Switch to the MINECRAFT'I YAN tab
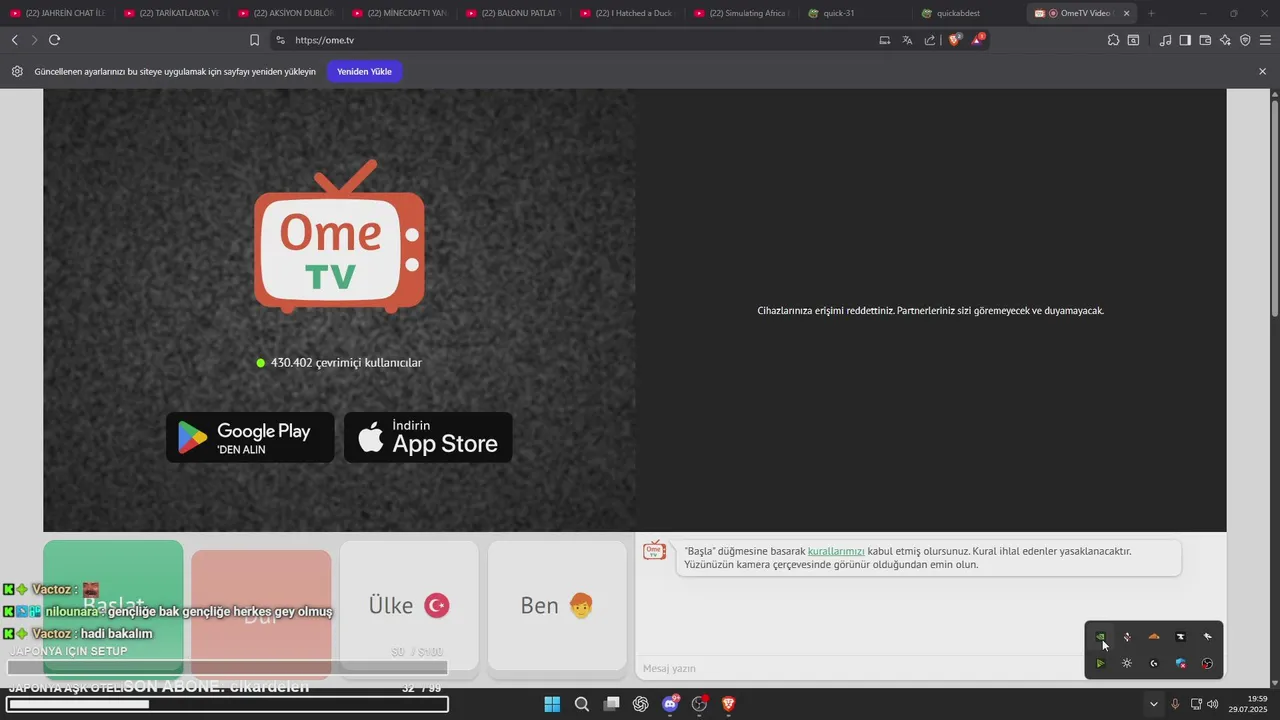The image size is (1280, 720). click(x=399, y=13)
